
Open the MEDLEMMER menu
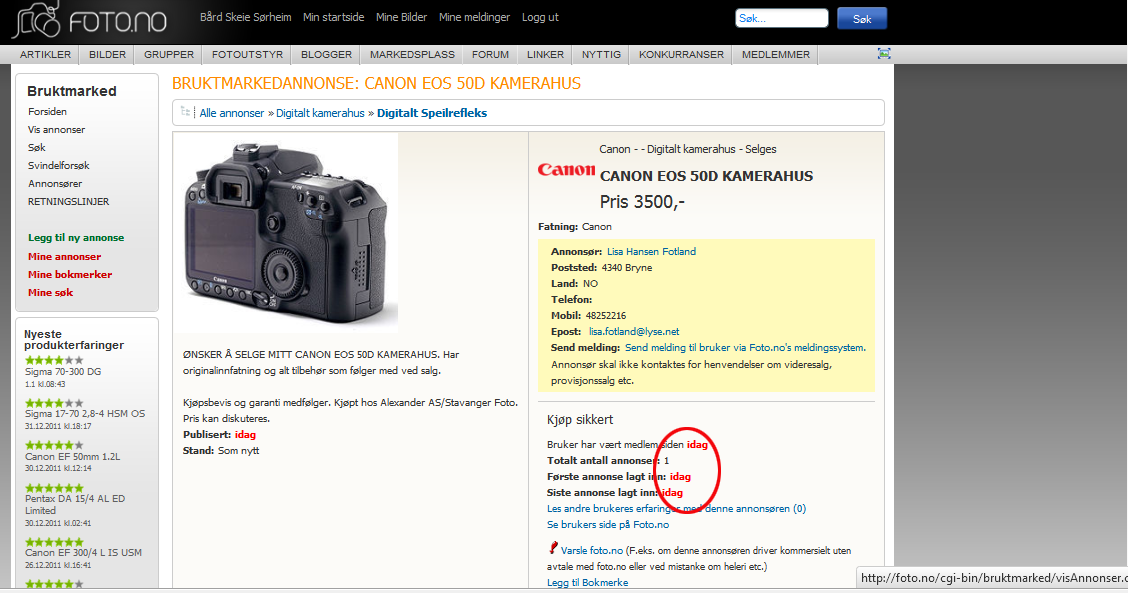776,55
